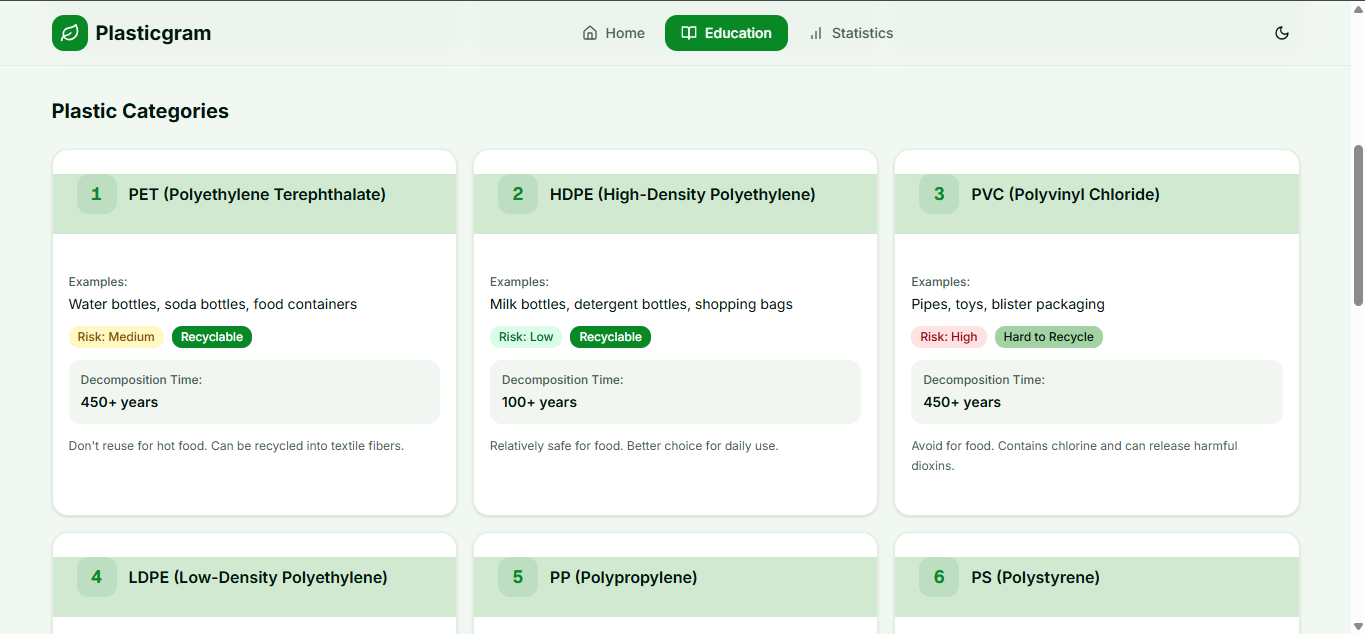Switch to the Statistics tab
Screen dimensions: 1365x634
(851, 33)
